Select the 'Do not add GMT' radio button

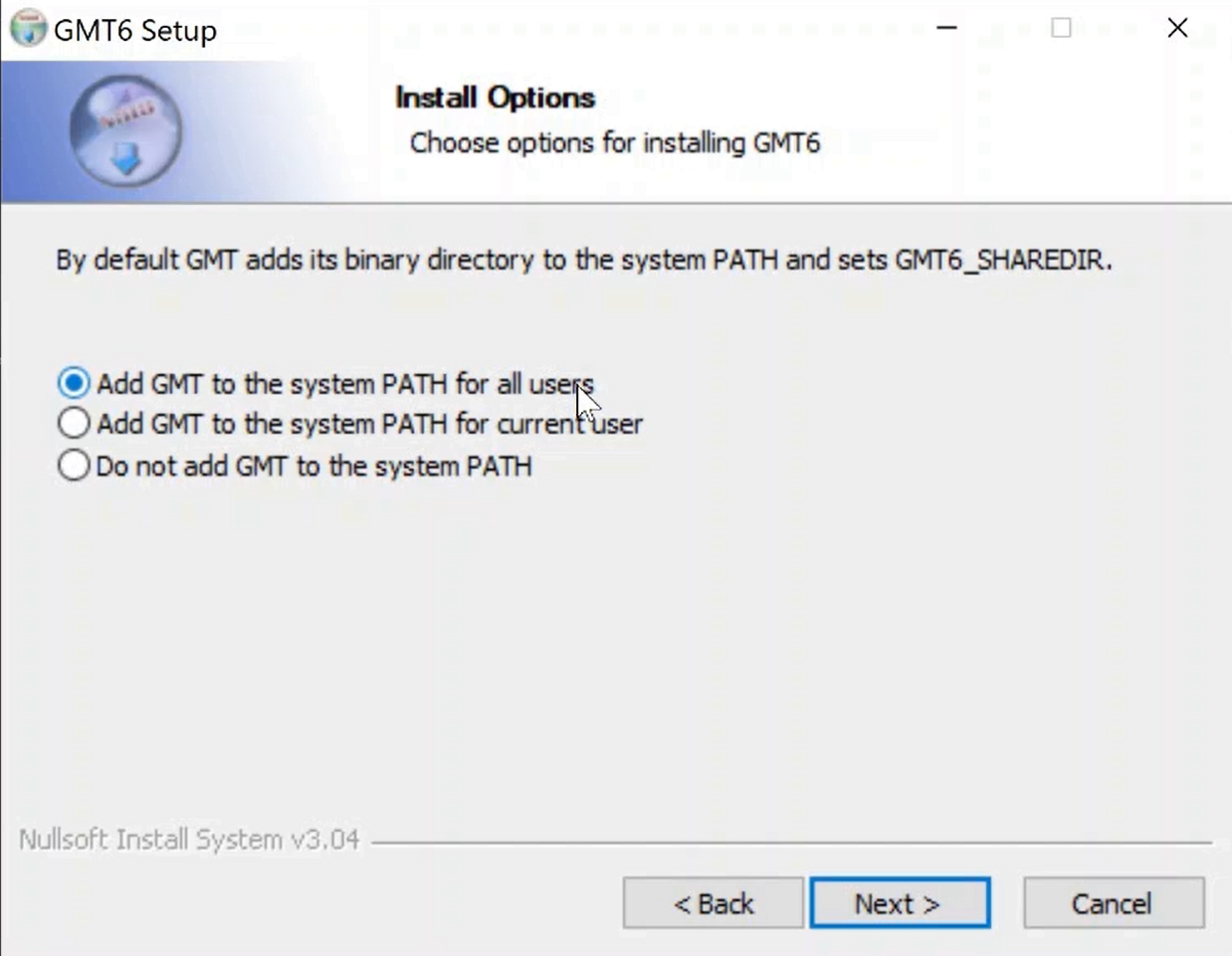pyautogui.click(x=74, y=466)
